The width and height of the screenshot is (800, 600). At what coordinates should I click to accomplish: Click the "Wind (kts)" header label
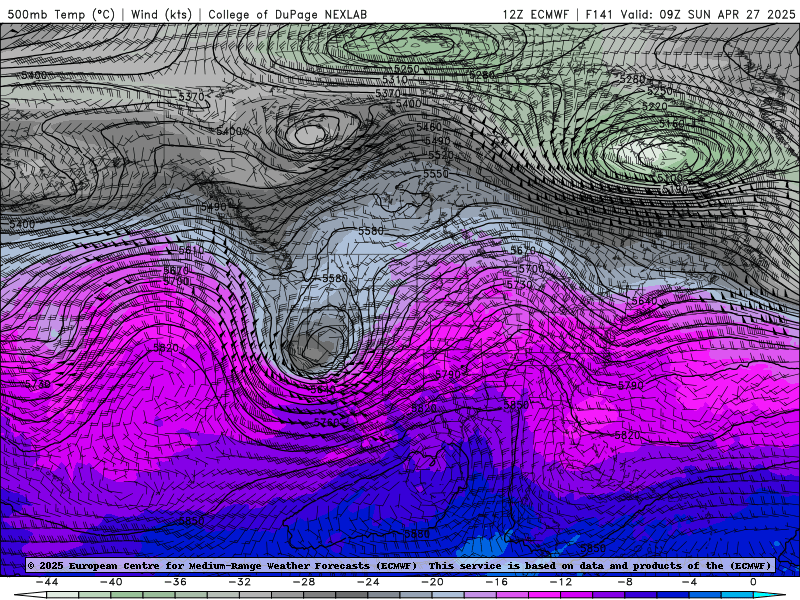161,14
